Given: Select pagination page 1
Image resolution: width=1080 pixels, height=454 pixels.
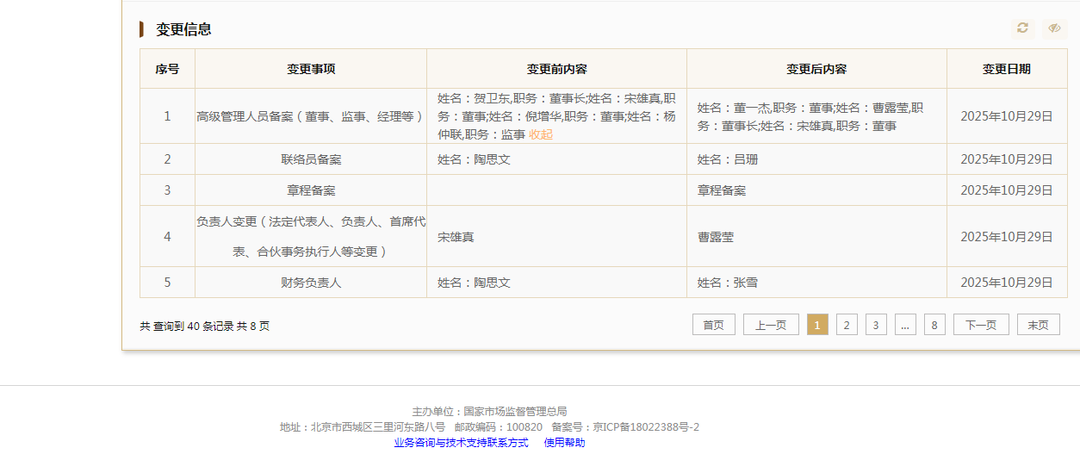Looking at the screenshot, I should click(818, 324).
